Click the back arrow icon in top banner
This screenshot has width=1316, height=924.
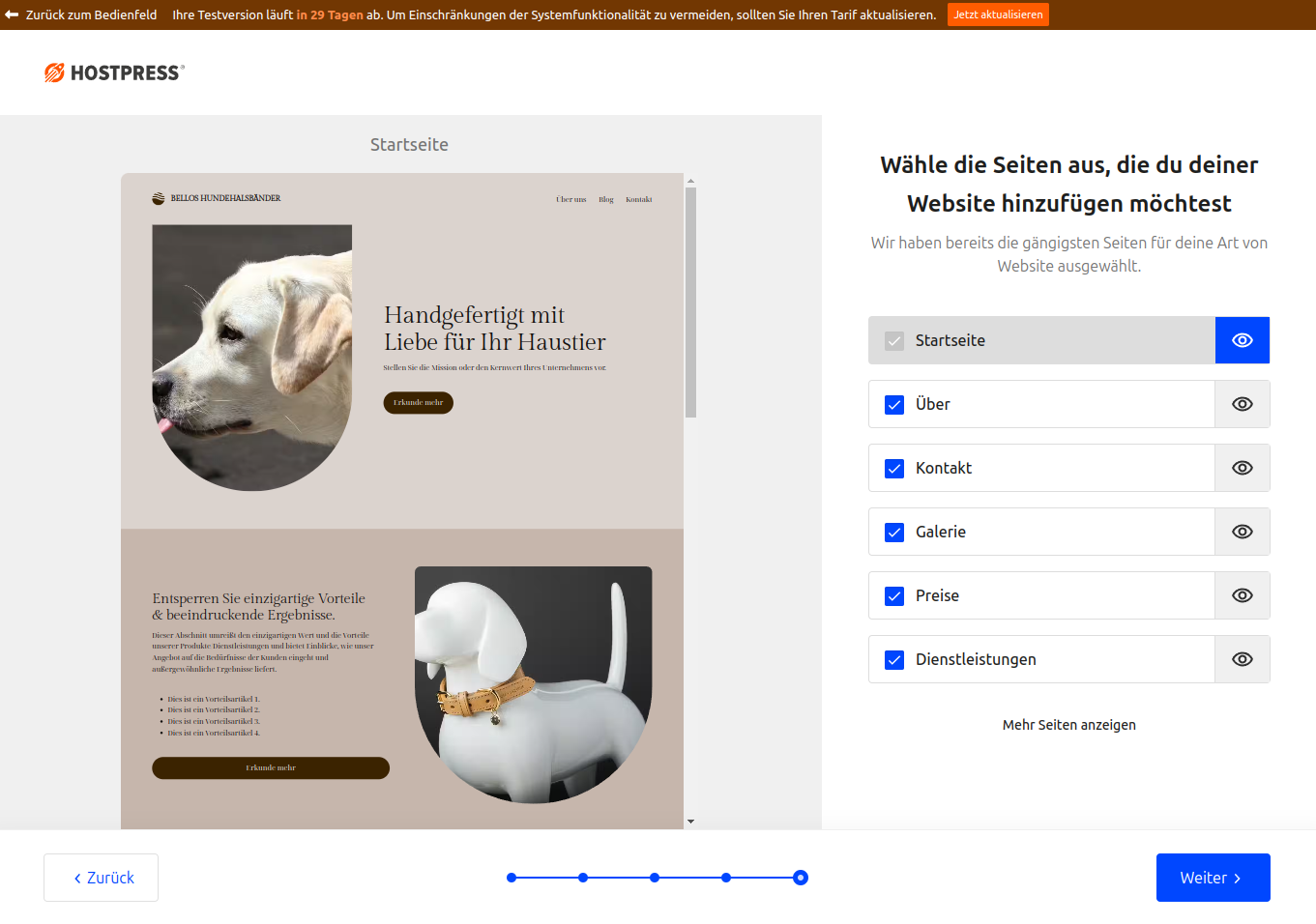coord(12,14)
